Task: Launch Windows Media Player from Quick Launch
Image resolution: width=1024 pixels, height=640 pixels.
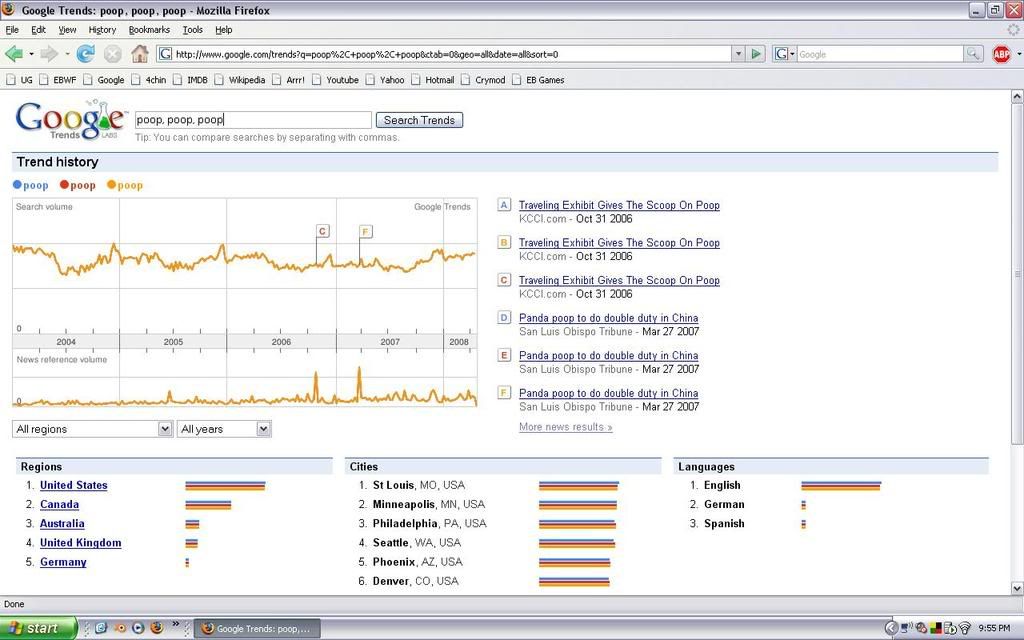Action: [x=138, y=628]
